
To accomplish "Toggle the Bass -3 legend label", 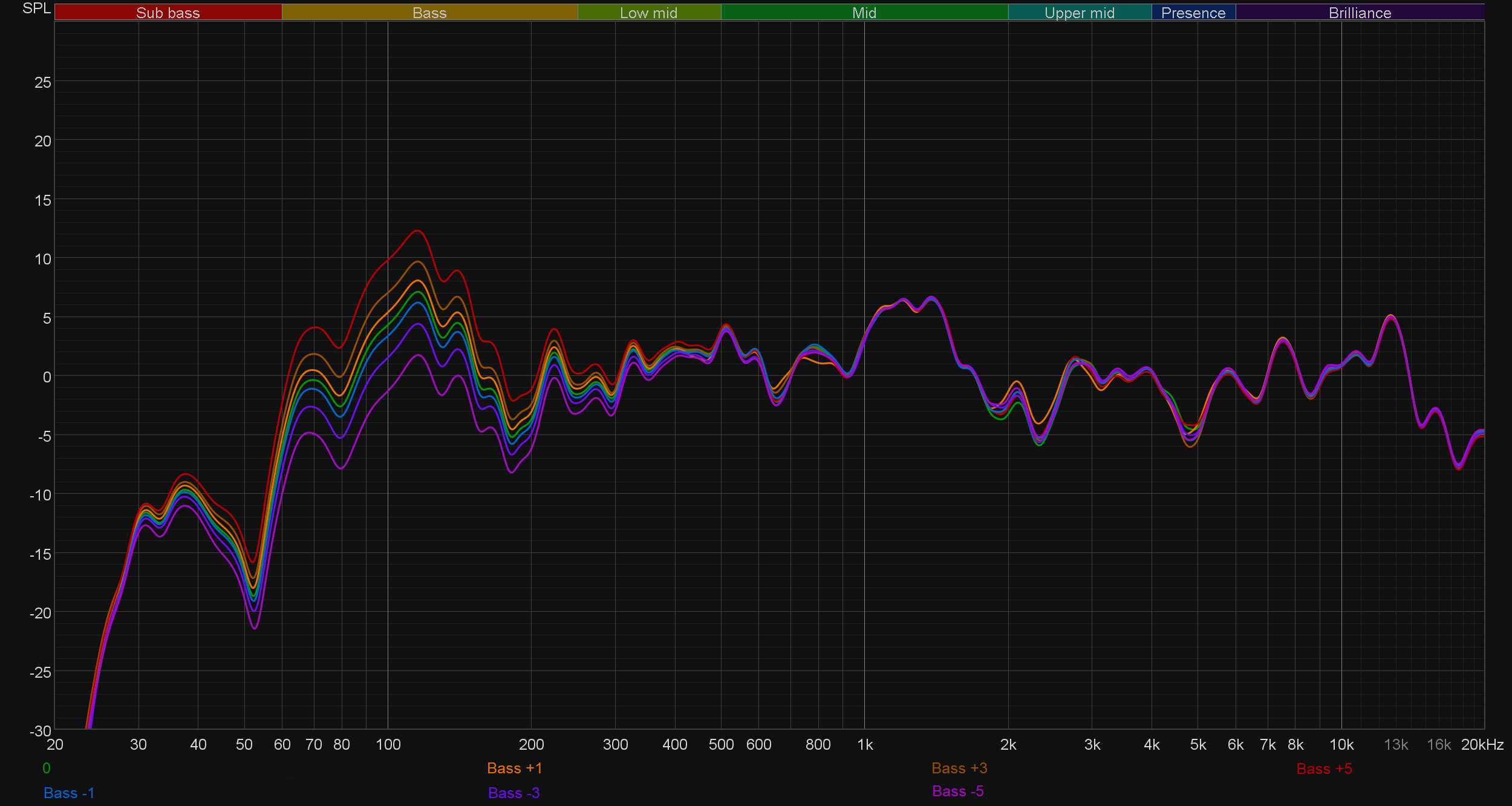I will click(513, 793).
